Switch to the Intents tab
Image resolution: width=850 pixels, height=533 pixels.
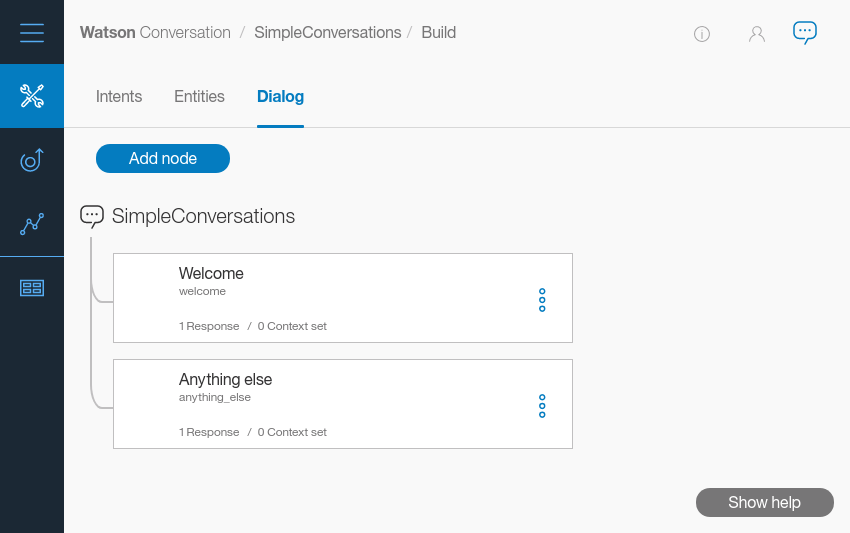click(x=119, y=97)
